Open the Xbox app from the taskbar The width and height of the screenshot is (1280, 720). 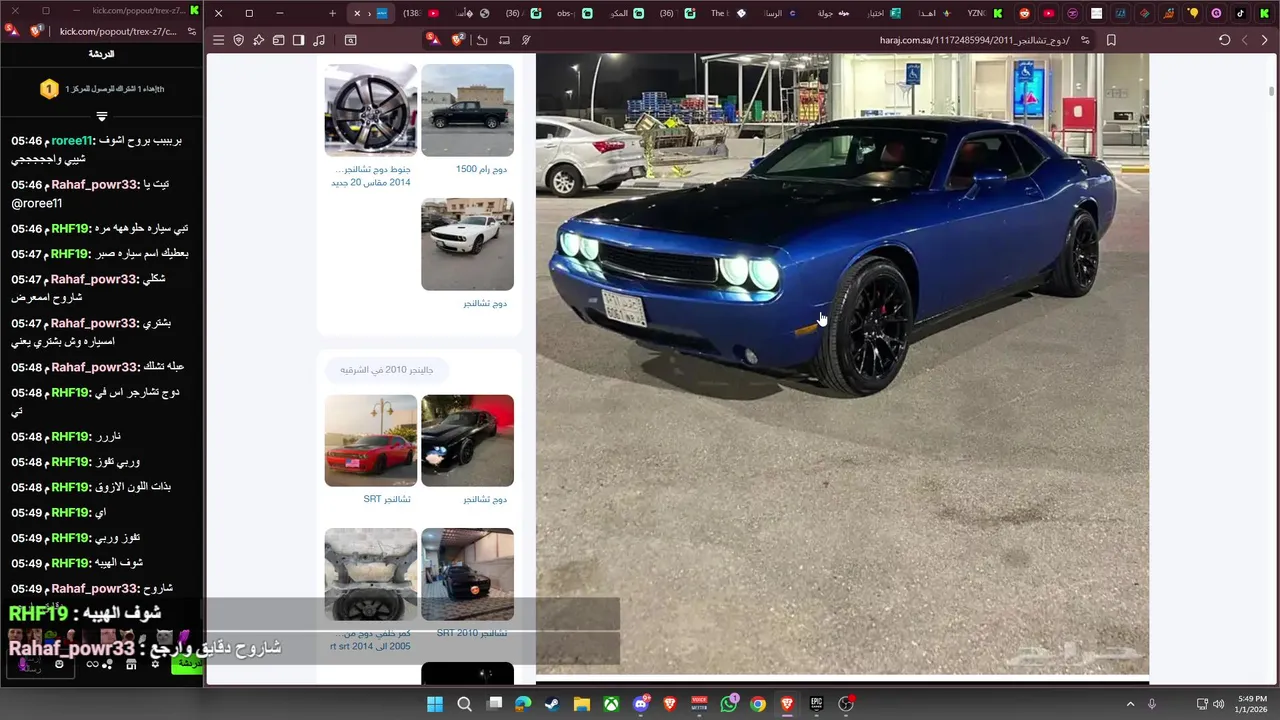point(611,704)
